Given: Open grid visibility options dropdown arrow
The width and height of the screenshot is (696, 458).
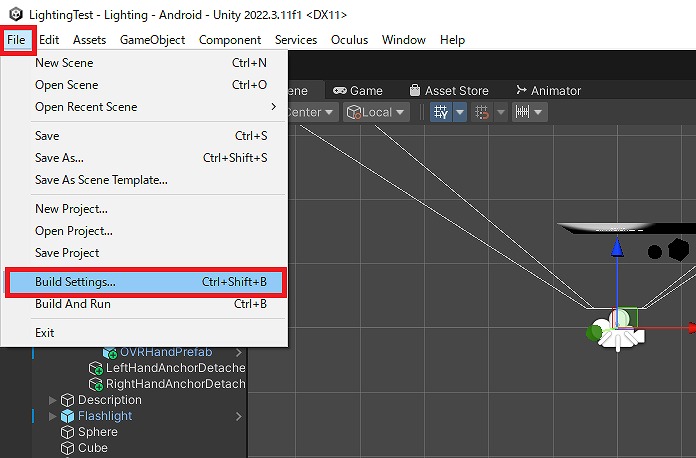Looking at the screenshot, I should [x=459, y=112].
